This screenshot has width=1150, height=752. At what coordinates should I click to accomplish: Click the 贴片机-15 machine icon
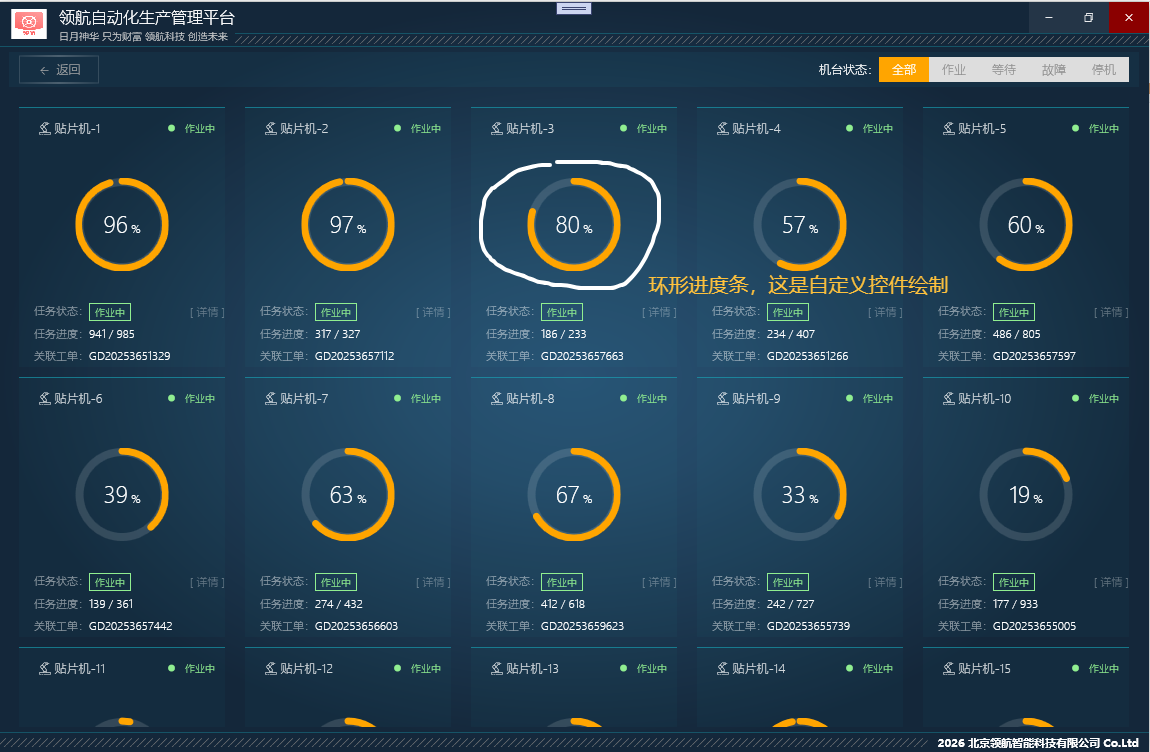coord(948,668)
